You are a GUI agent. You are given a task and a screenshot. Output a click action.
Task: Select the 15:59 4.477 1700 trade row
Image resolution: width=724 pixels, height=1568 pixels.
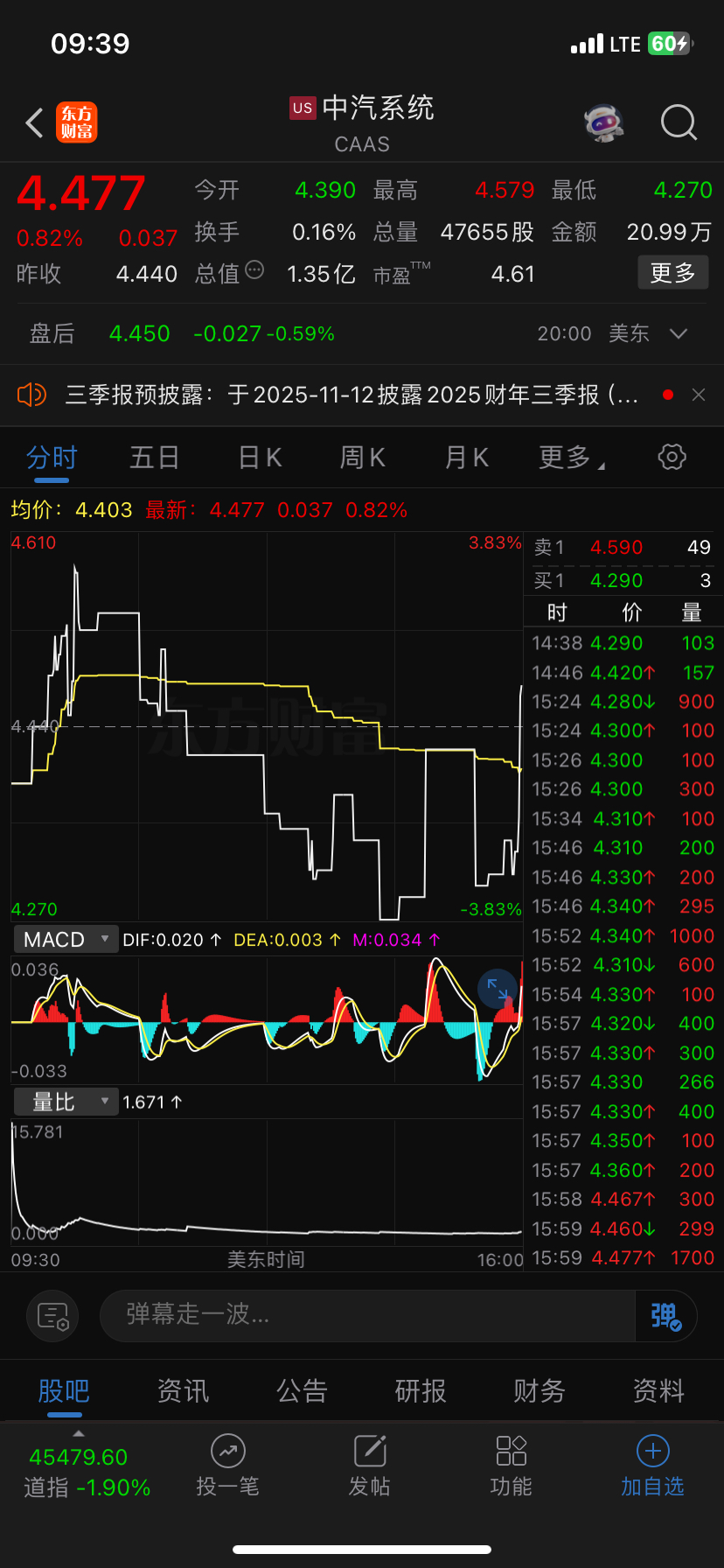[x=623, y=1258]
